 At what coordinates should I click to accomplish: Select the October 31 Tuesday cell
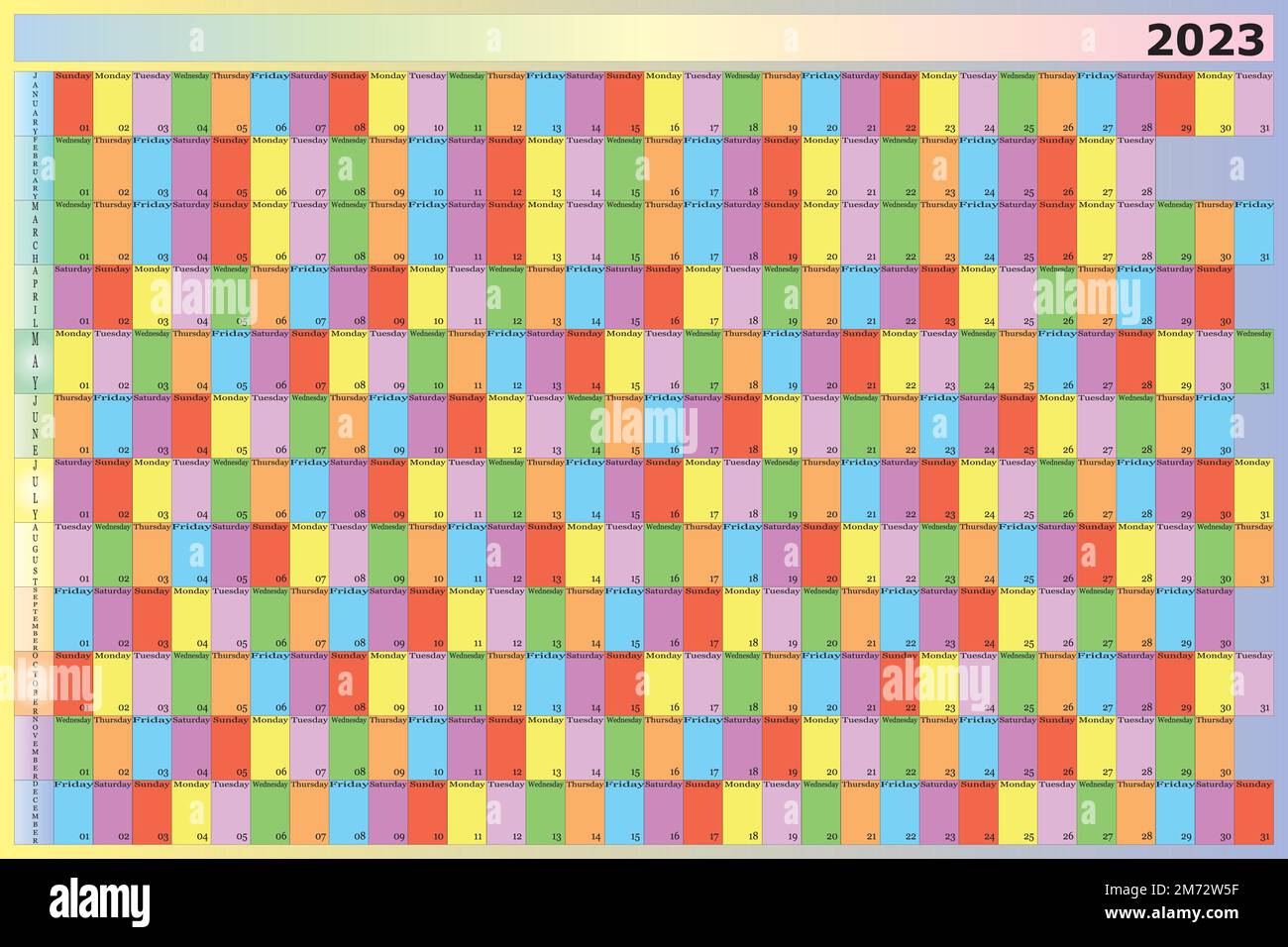click(x=1254, y=683)
